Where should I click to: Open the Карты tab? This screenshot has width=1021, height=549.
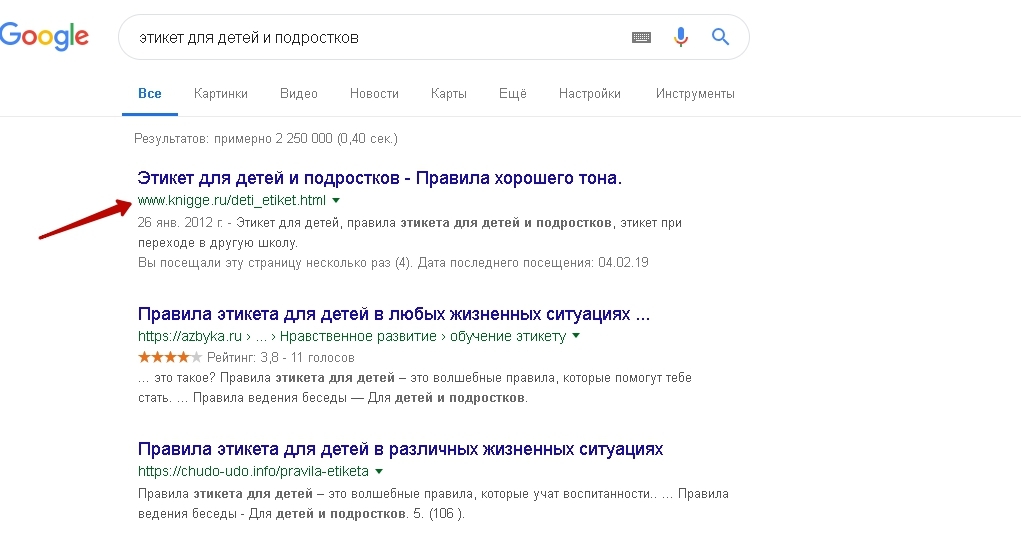[449, 93]
